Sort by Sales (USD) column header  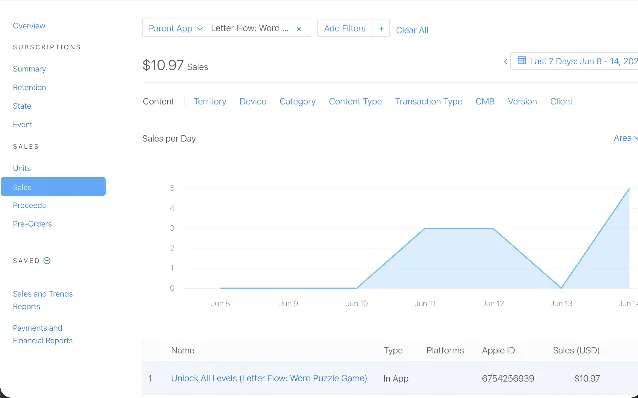click(577, 350)
